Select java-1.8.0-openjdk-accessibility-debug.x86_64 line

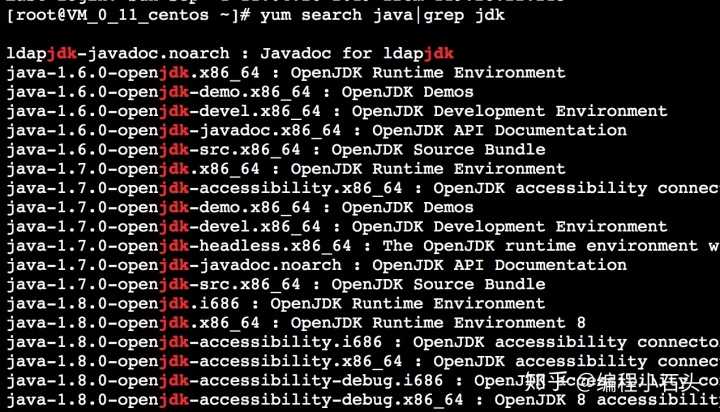click(363, 401)
